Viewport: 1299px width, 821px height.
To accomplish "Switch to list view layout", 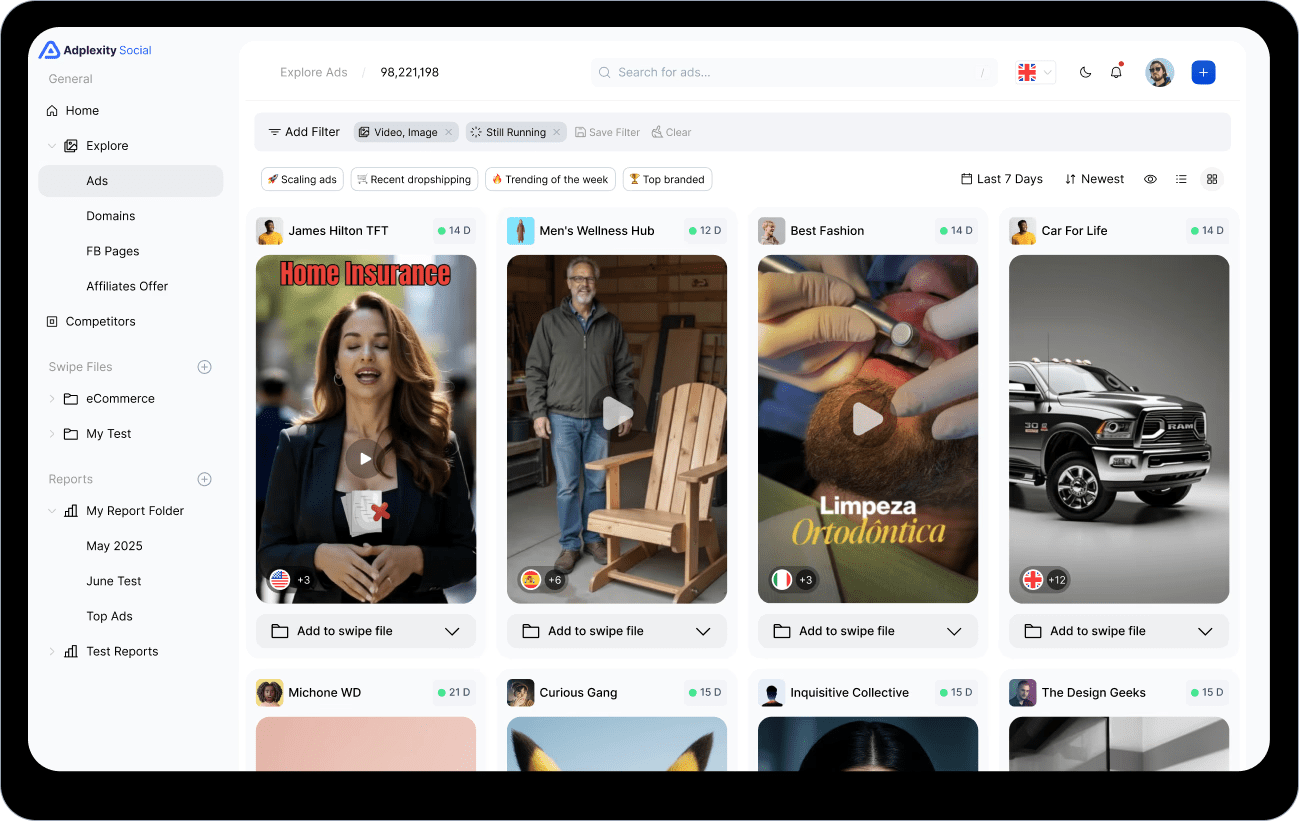I will (1181, 178).
